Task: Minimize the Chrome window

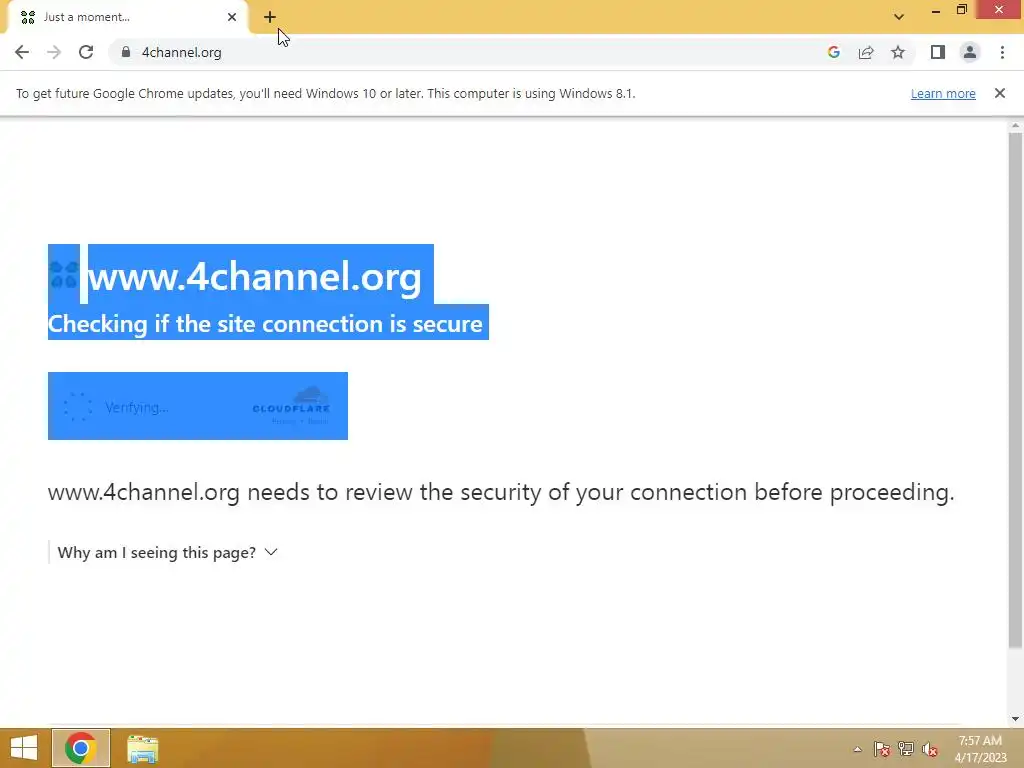Action: pyautogui.click(x=936, y=11)
